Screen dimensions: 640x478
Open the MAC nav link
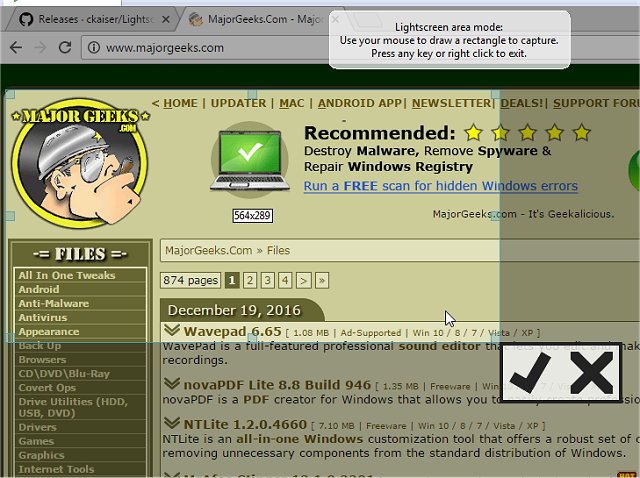pos(292,103)
